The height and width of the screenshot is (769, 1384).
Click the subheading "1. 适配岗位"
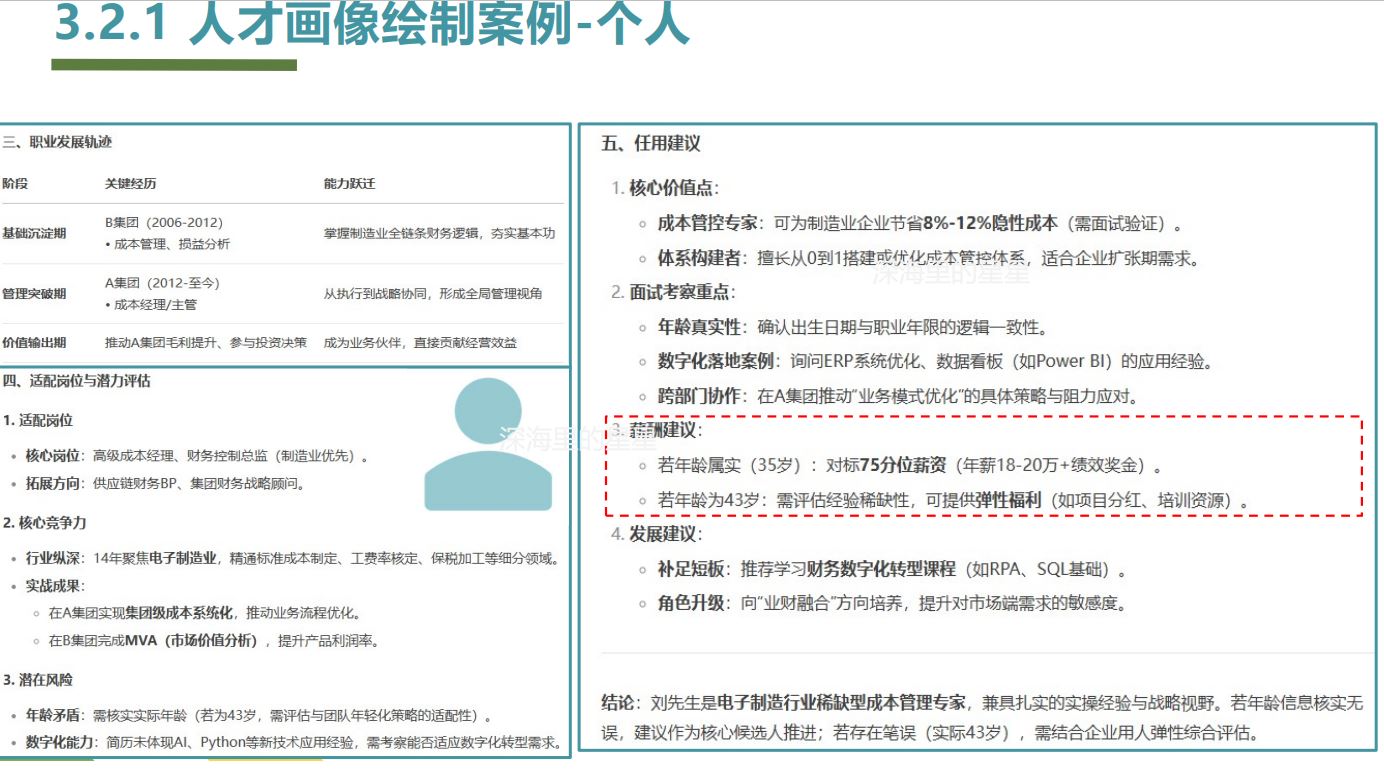pos(37,421)
